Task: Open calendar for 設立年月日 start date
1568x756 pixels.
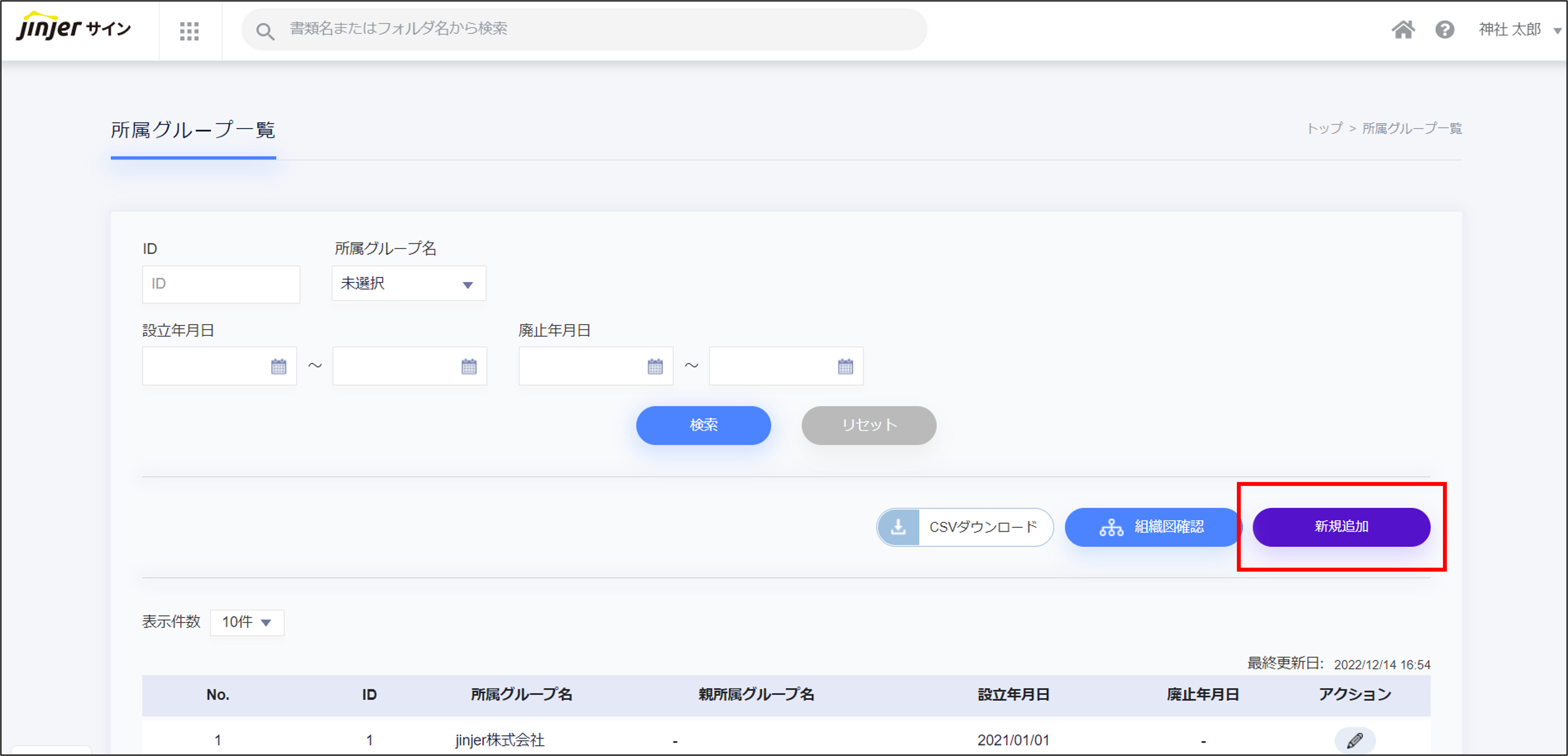Action: (x=278, y=366)
